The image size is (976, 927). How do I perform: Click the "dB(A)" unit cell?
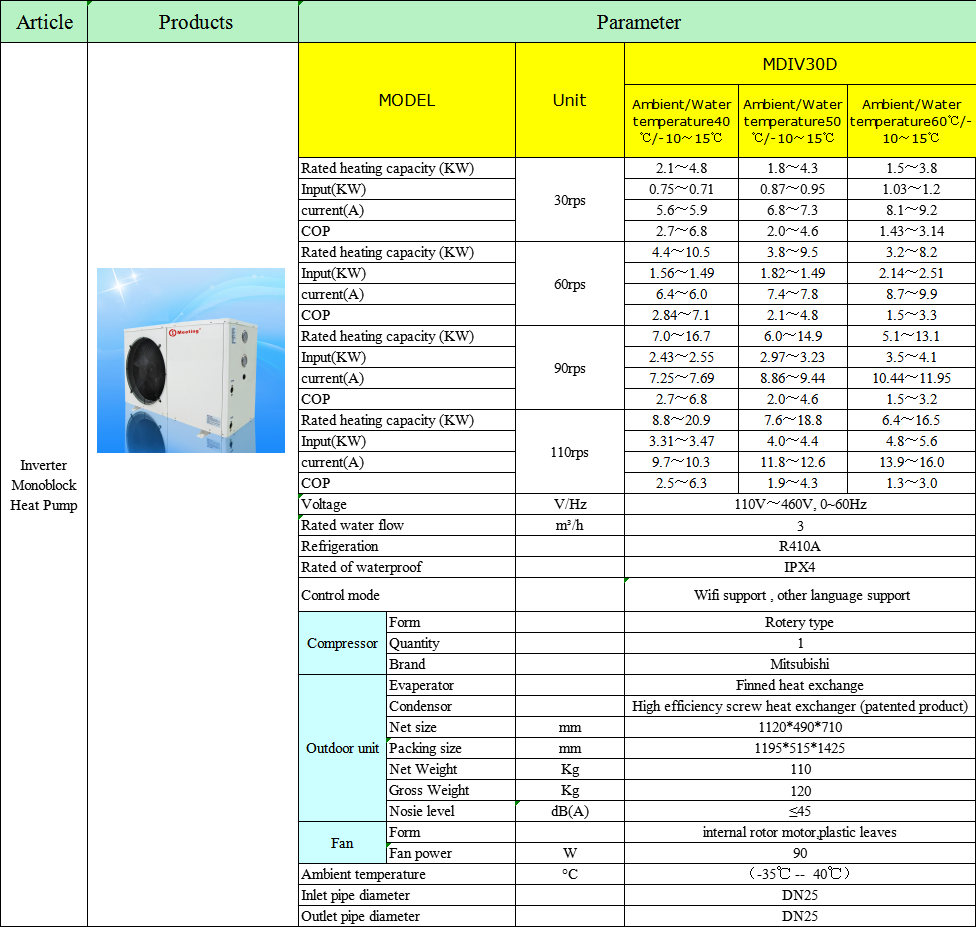(570, 811)
